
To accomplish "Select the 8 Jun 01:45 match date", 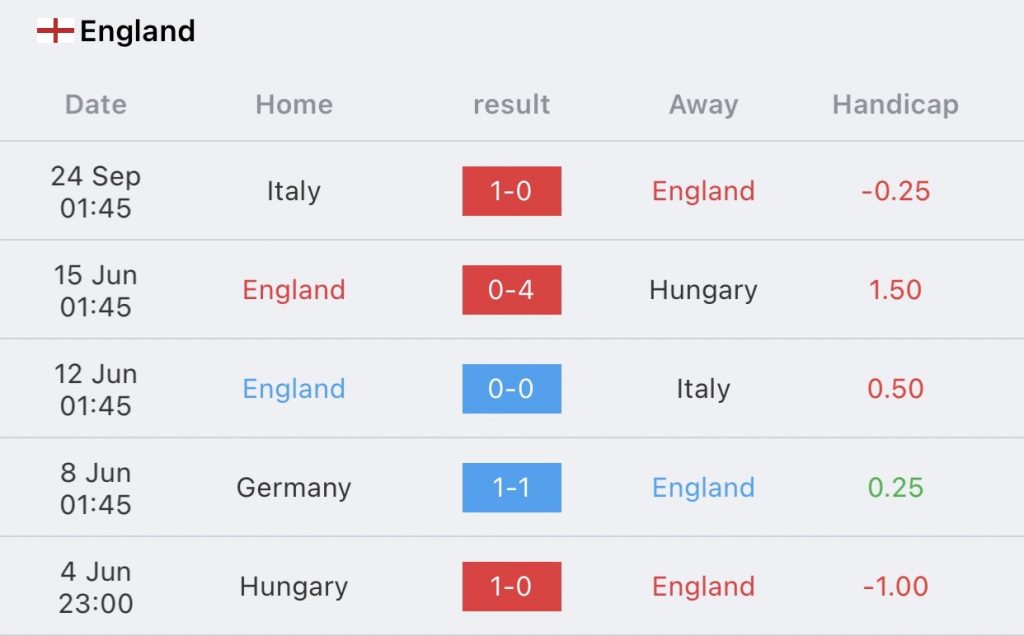I will coord(96,488).
